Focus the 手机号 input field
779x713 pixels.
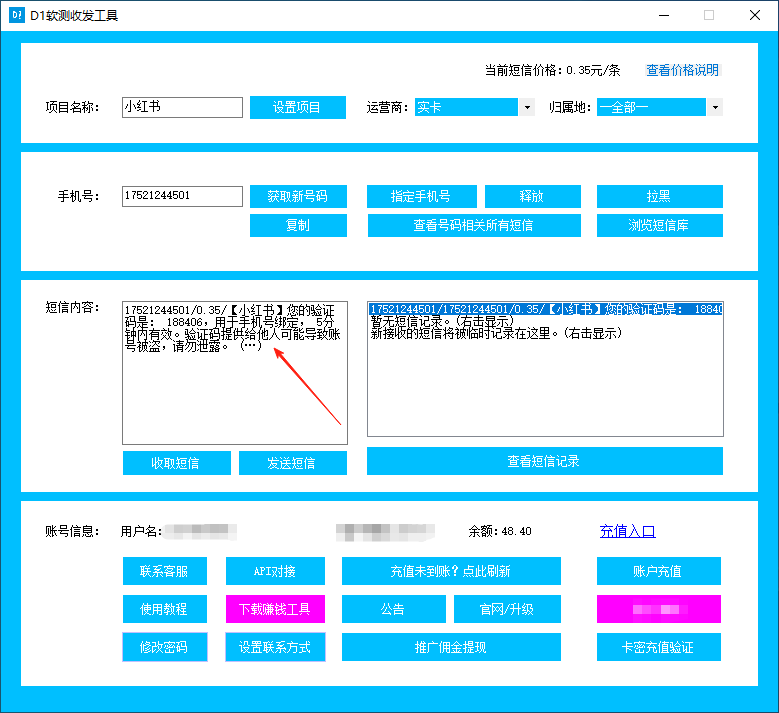(x=183, y=196)
